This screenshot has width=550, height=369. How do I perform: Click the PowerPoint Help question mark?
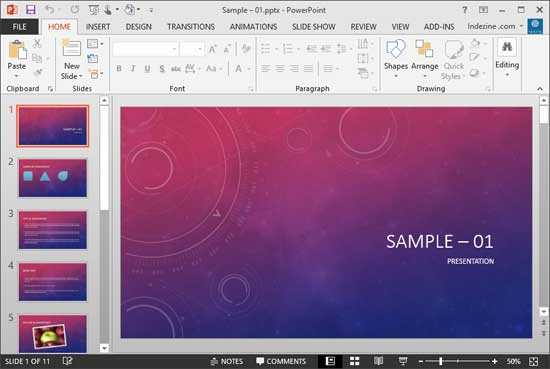pos(464,10)
